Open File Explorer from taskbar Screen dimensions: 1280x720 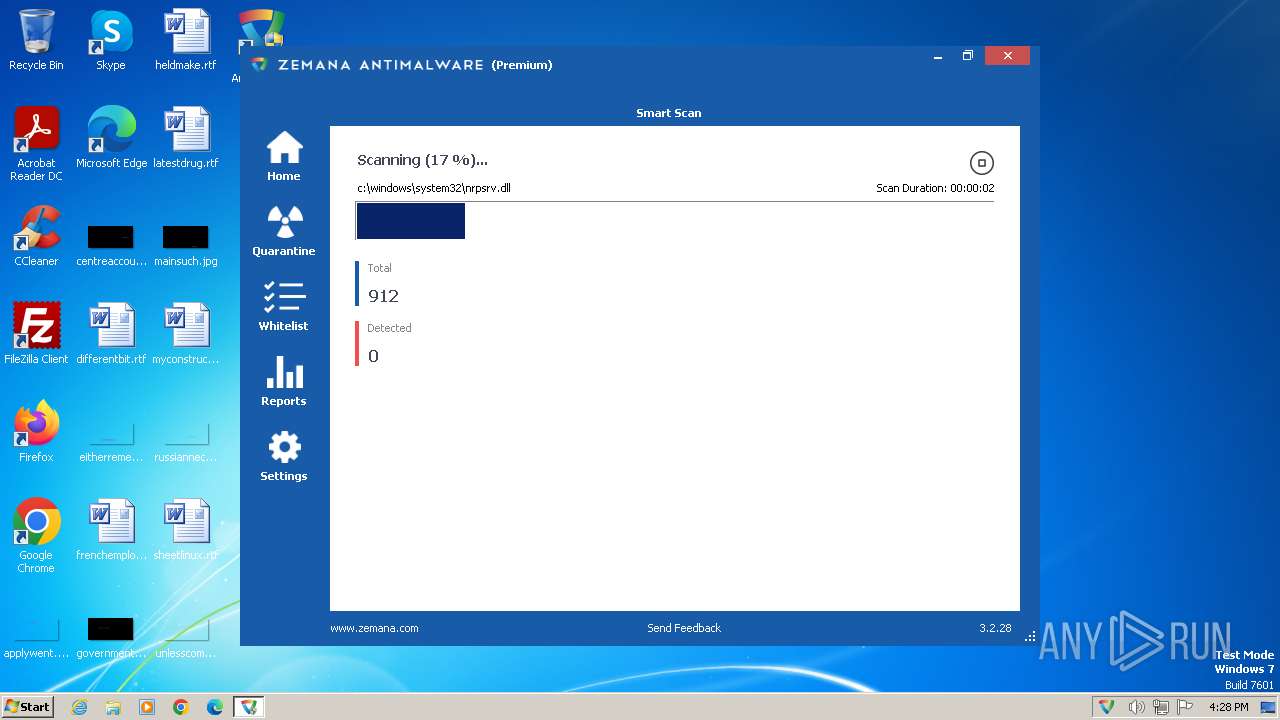click(113, 707)
